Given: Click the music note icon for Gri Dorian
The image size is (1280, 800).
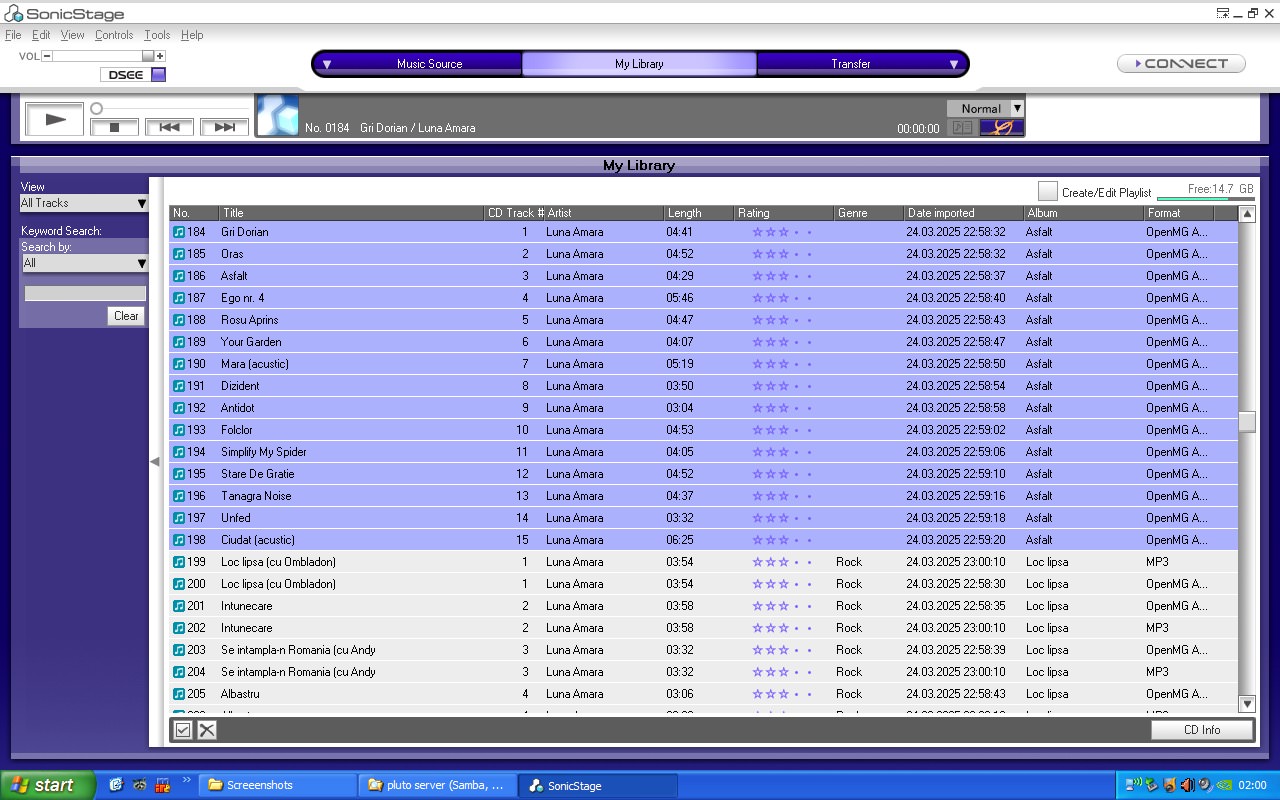Looking at the screenshot, I should 179,232.
